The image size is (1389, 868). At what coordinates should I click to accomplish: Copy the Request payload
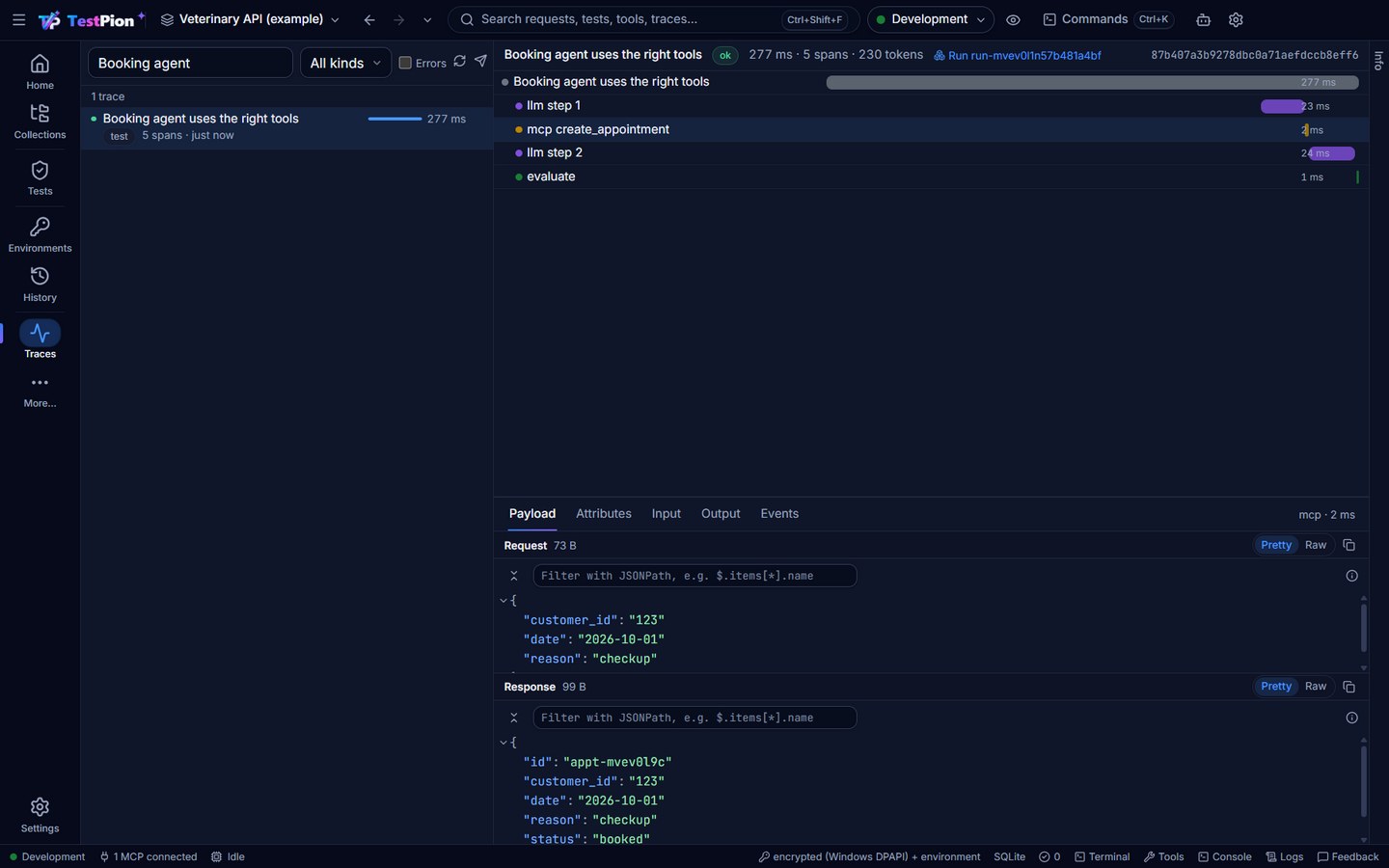pos(1348,545)
